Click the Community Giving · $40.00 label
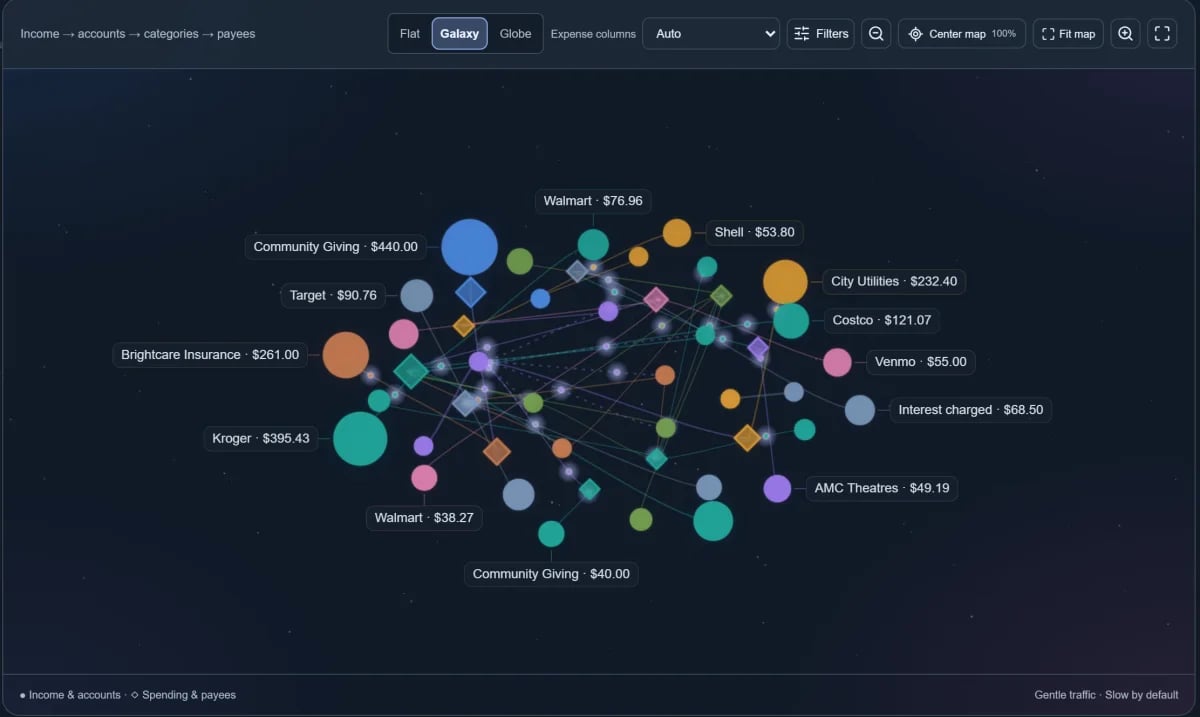The width and height of the screenshot is (1200, 717). pos(551,574)
